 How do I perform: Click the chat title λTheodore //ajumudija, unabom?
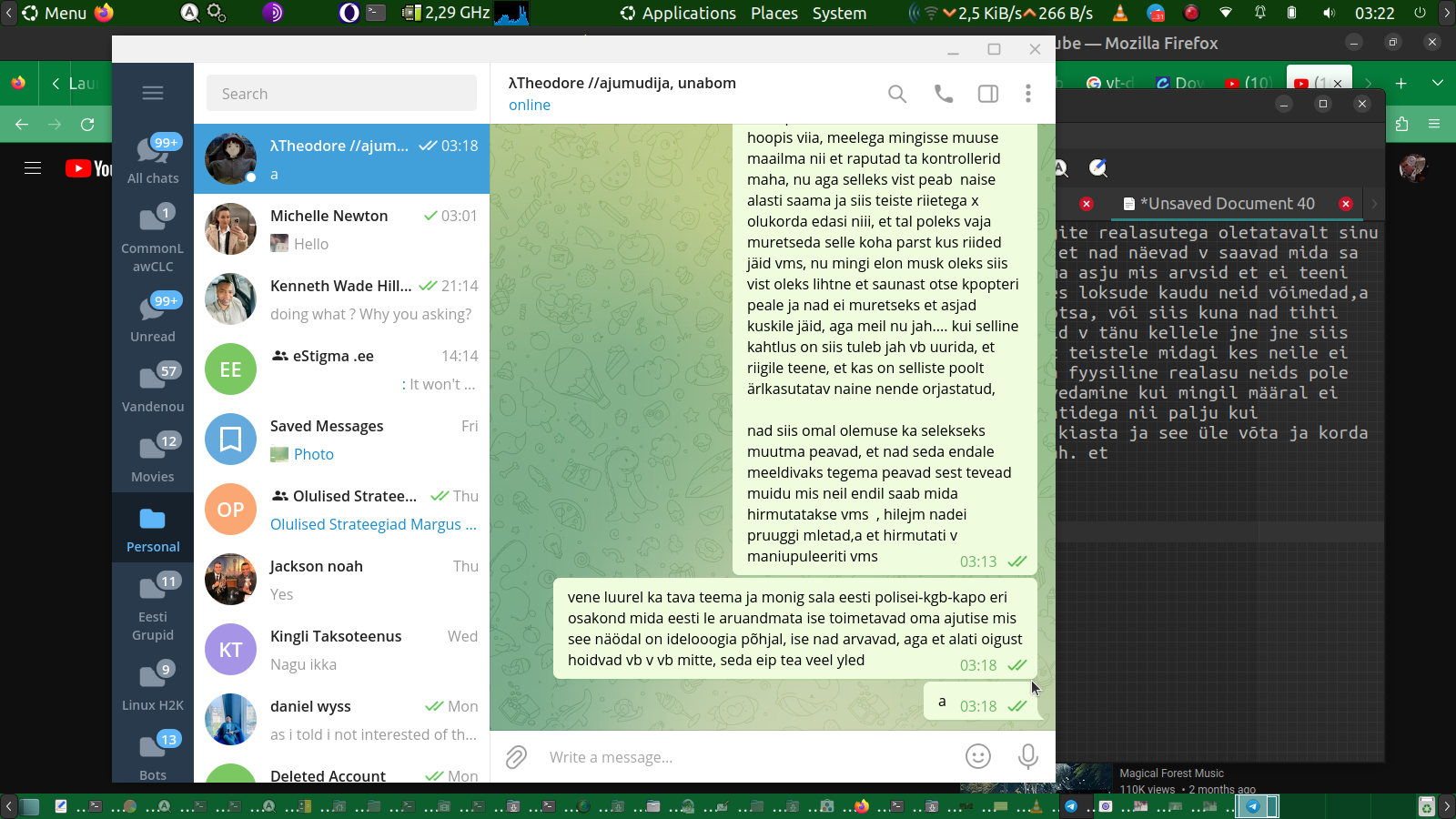click(x=622, y=83)
